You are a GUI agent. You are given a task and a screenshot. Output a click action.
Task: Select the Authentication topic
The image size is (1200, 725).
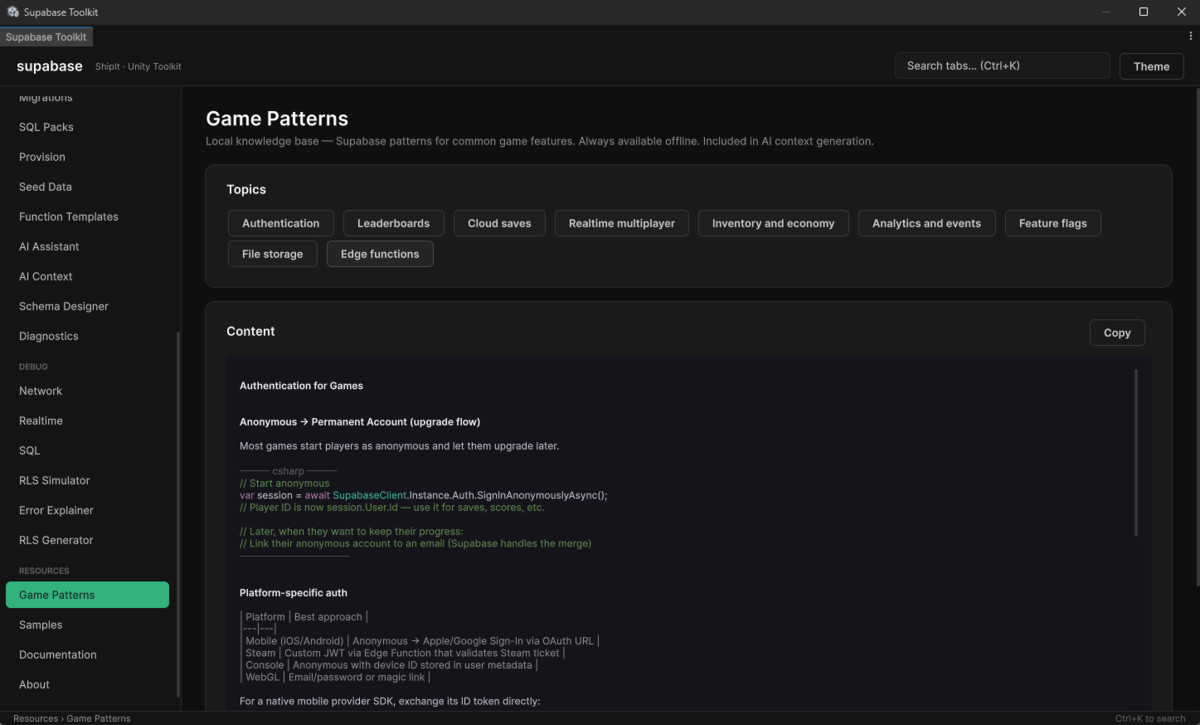tap(281, 223)
